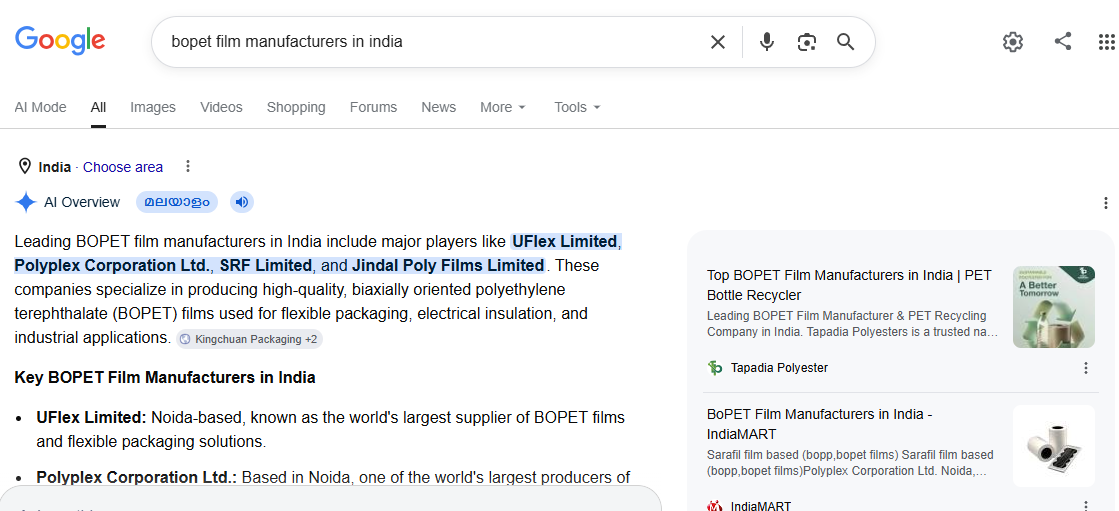This screenshot has height=511, width=1119.
Task: Click the highlighted SRF Limited text
Action: coord(265,265)
